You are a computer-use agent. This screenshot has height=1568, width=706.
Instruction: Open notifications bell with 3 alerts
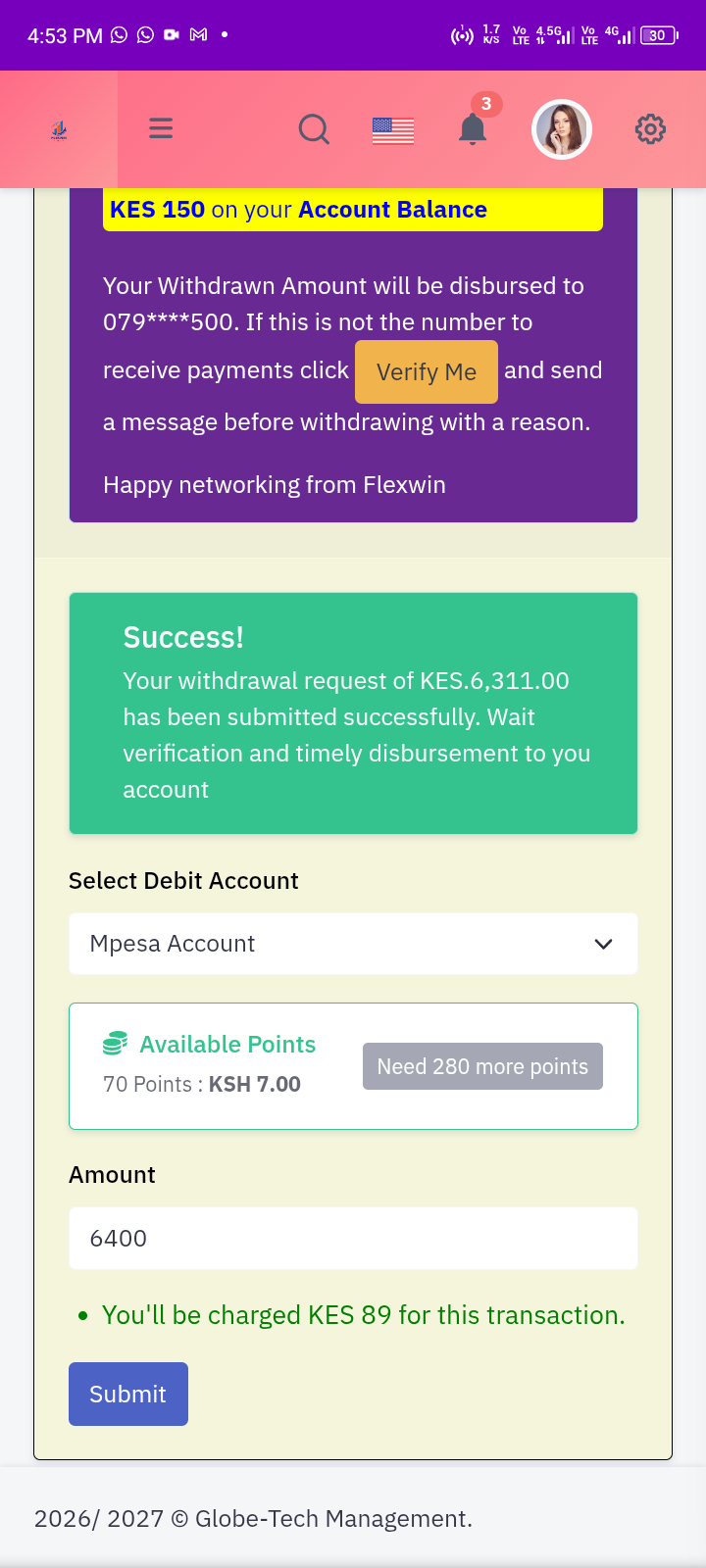(473, 128)
